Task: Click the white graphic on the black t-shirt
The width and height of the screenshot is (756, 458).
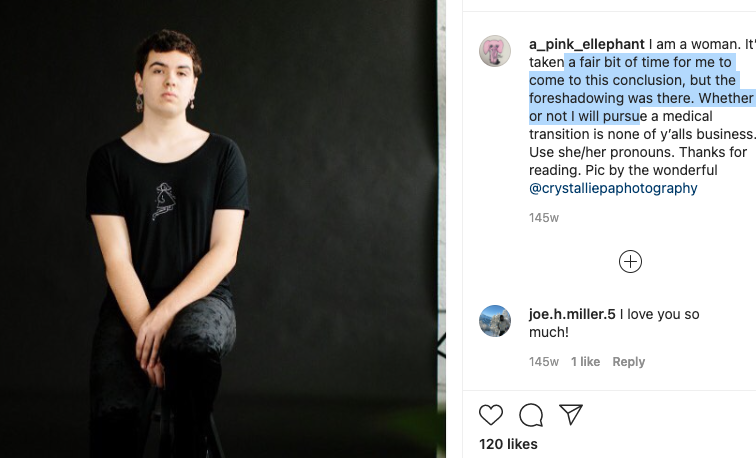Action: (164, 201)
